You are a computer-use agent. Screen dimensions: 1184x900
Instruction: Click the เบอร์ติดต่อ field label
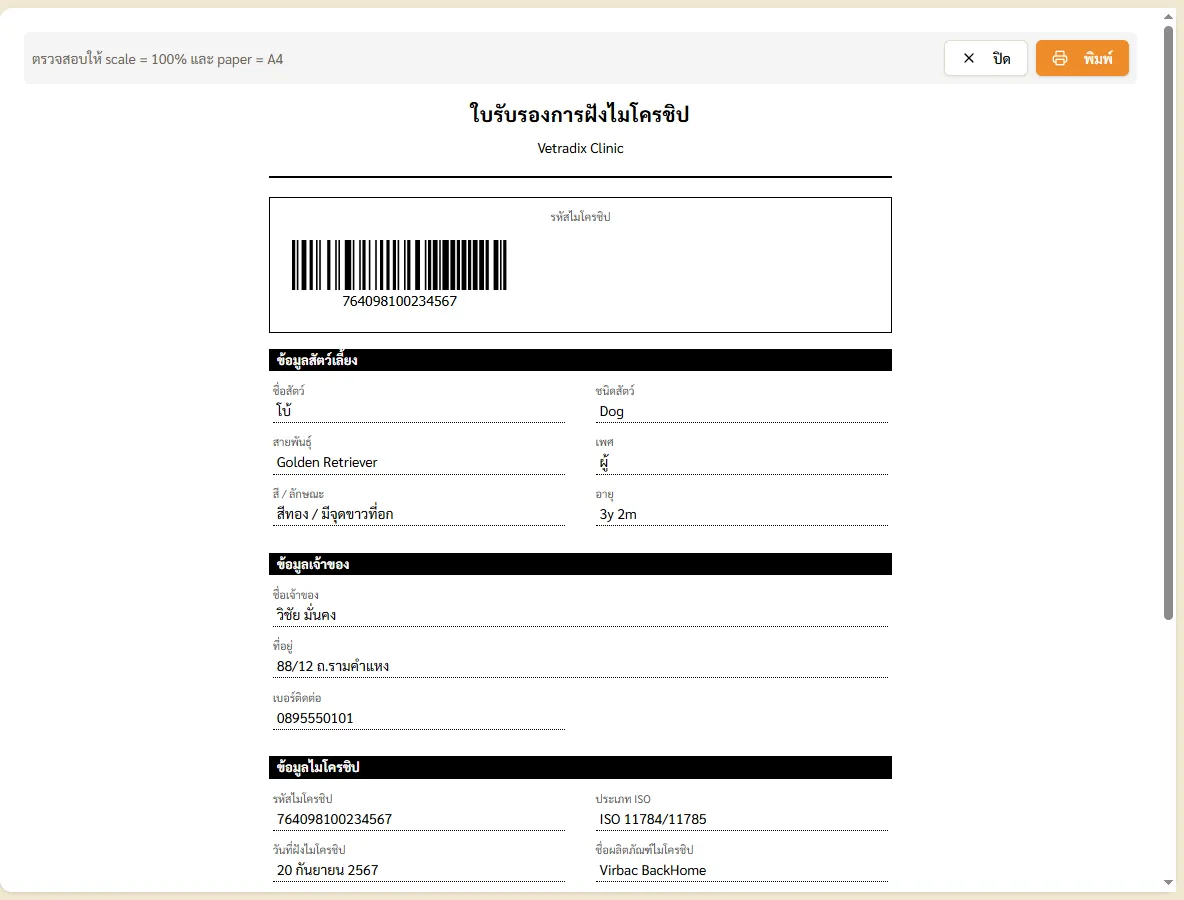297,698
